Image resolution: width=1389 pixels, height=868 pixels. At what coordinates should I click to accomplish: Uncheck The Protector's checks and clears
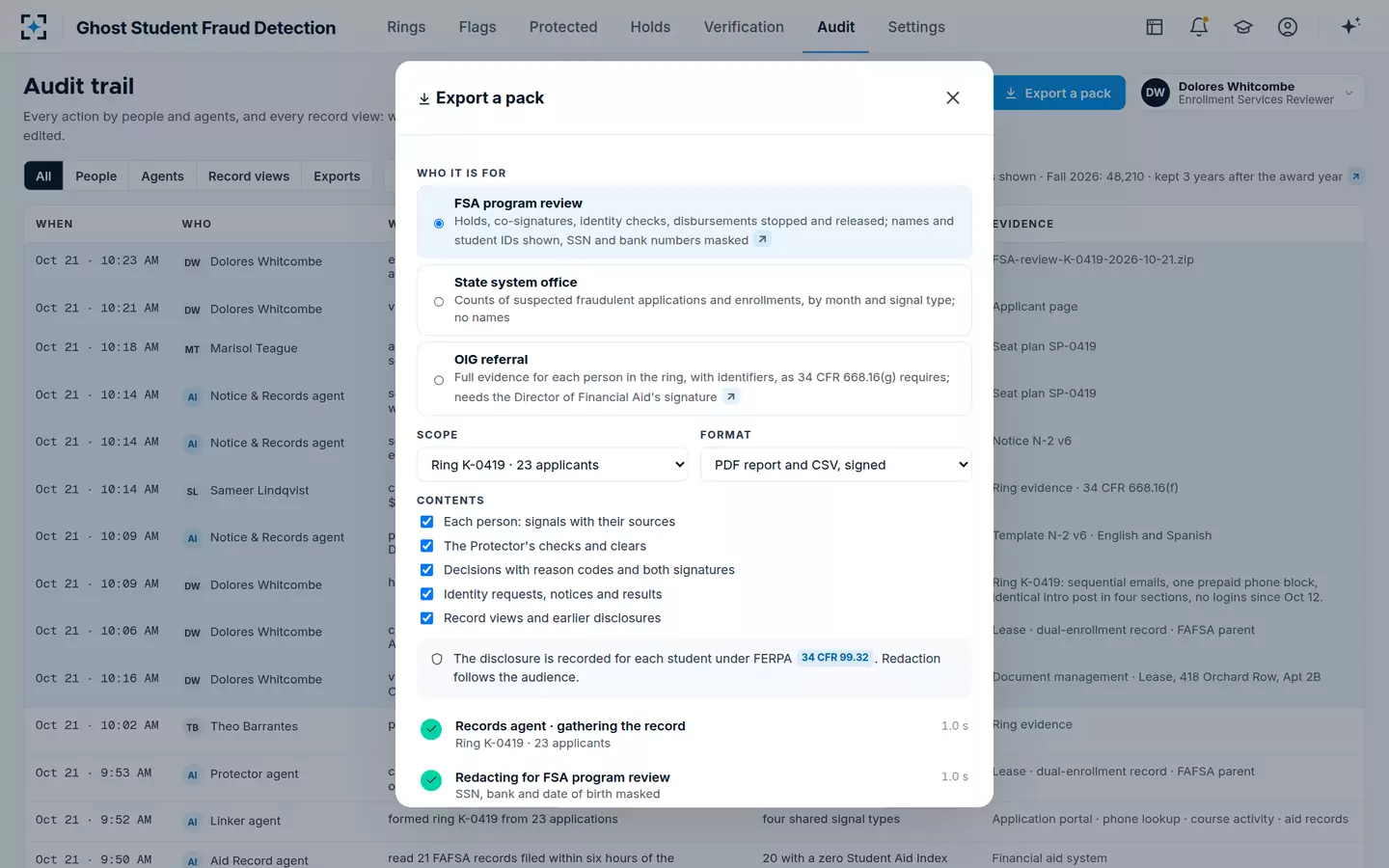(426, 546)
